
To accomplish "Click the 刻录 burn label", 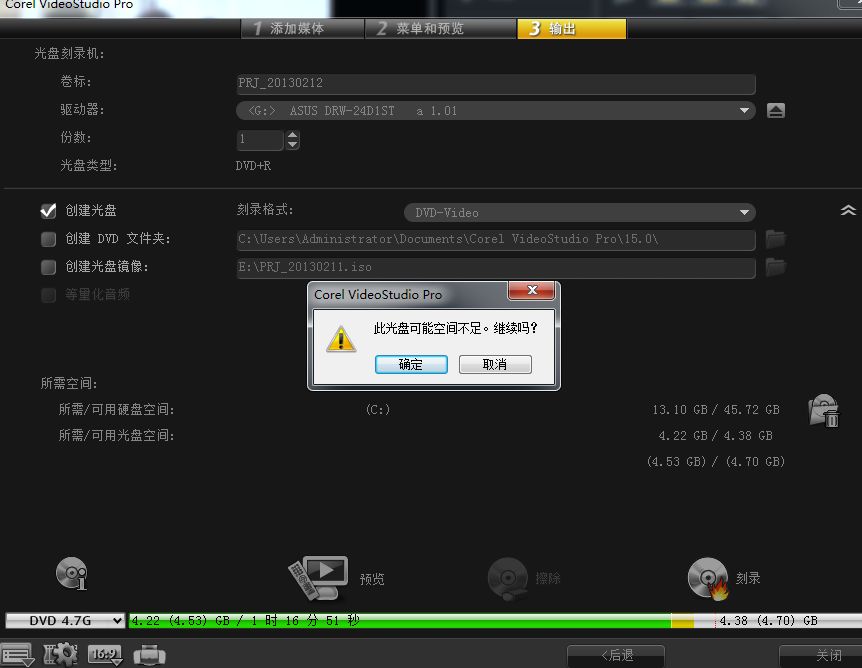I will pyautogui.click(x=748, y=578).
